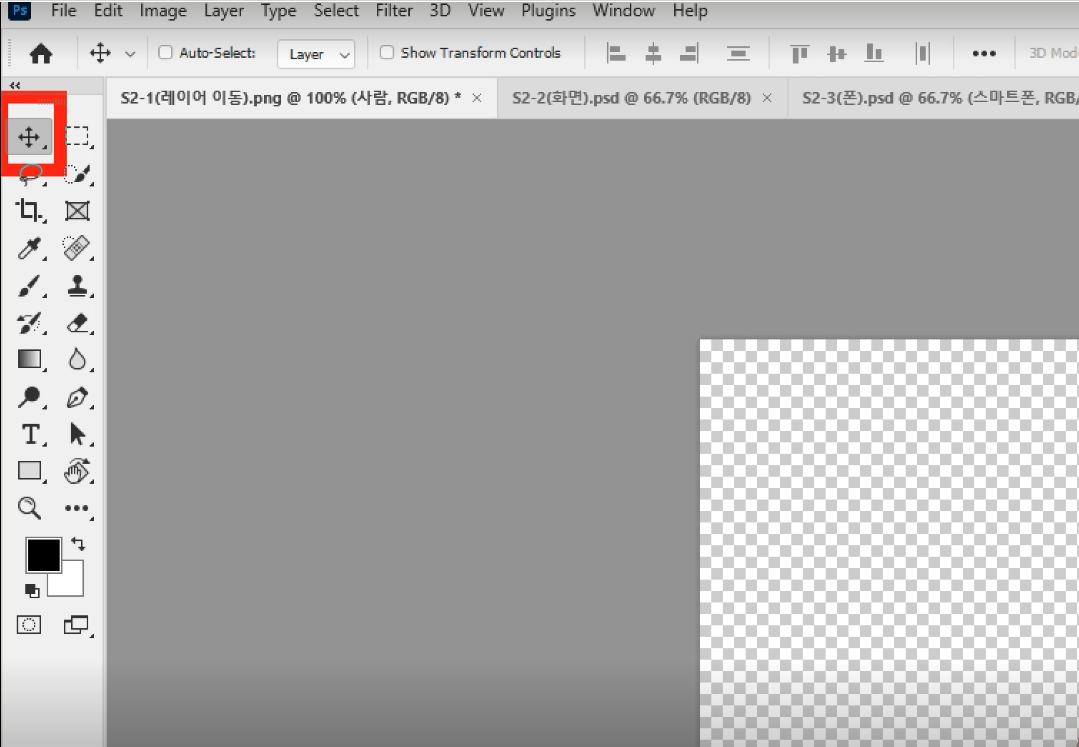
Task: Select the Eraser tool
Action: click(x=77, y=323)
